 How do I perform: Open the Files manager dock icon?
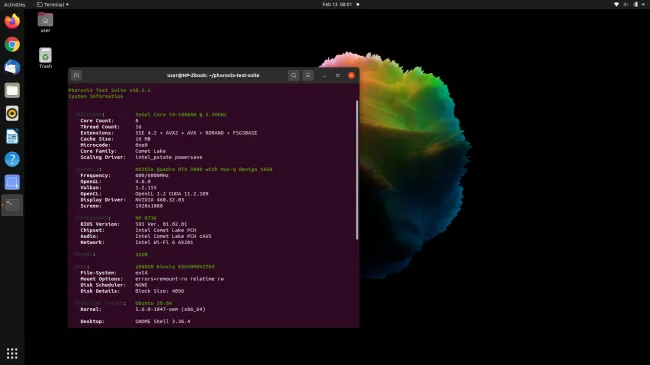[12, 90]
